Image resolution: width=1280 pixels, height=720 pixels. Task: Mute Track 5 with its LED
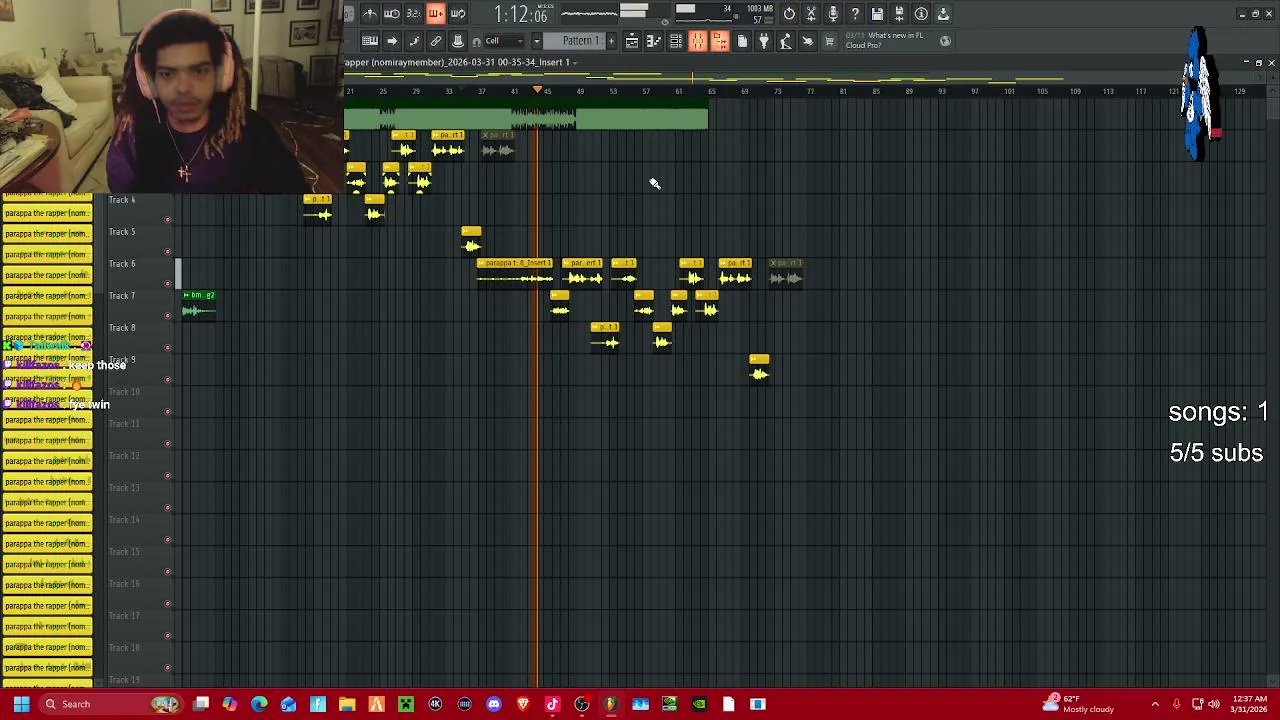pos(167,251)
